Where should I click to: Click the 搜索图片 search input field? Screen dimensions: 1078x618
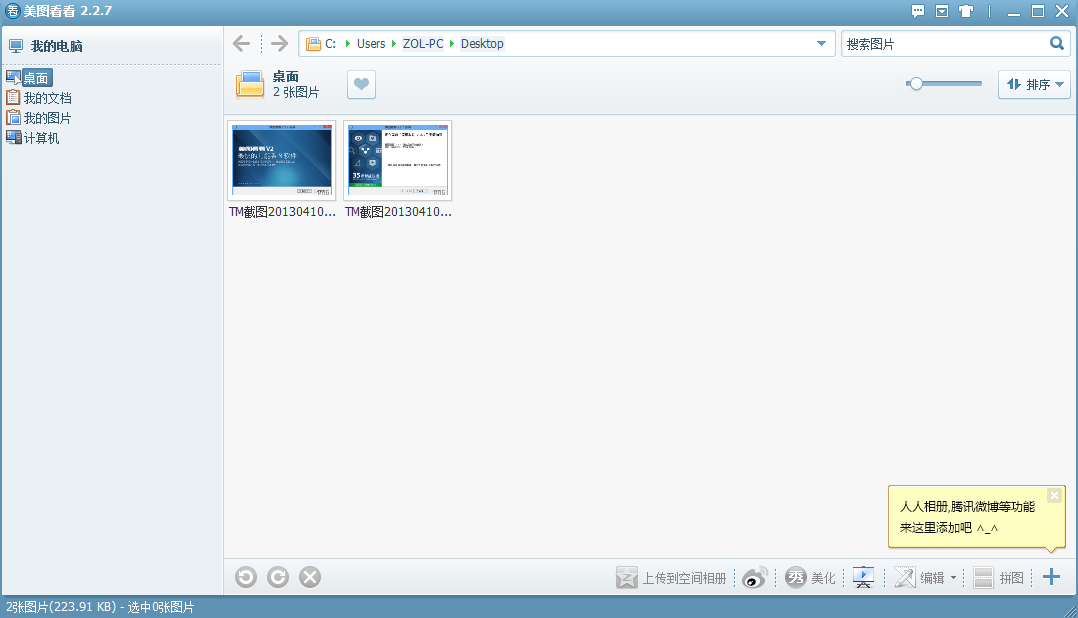[943, 44]
